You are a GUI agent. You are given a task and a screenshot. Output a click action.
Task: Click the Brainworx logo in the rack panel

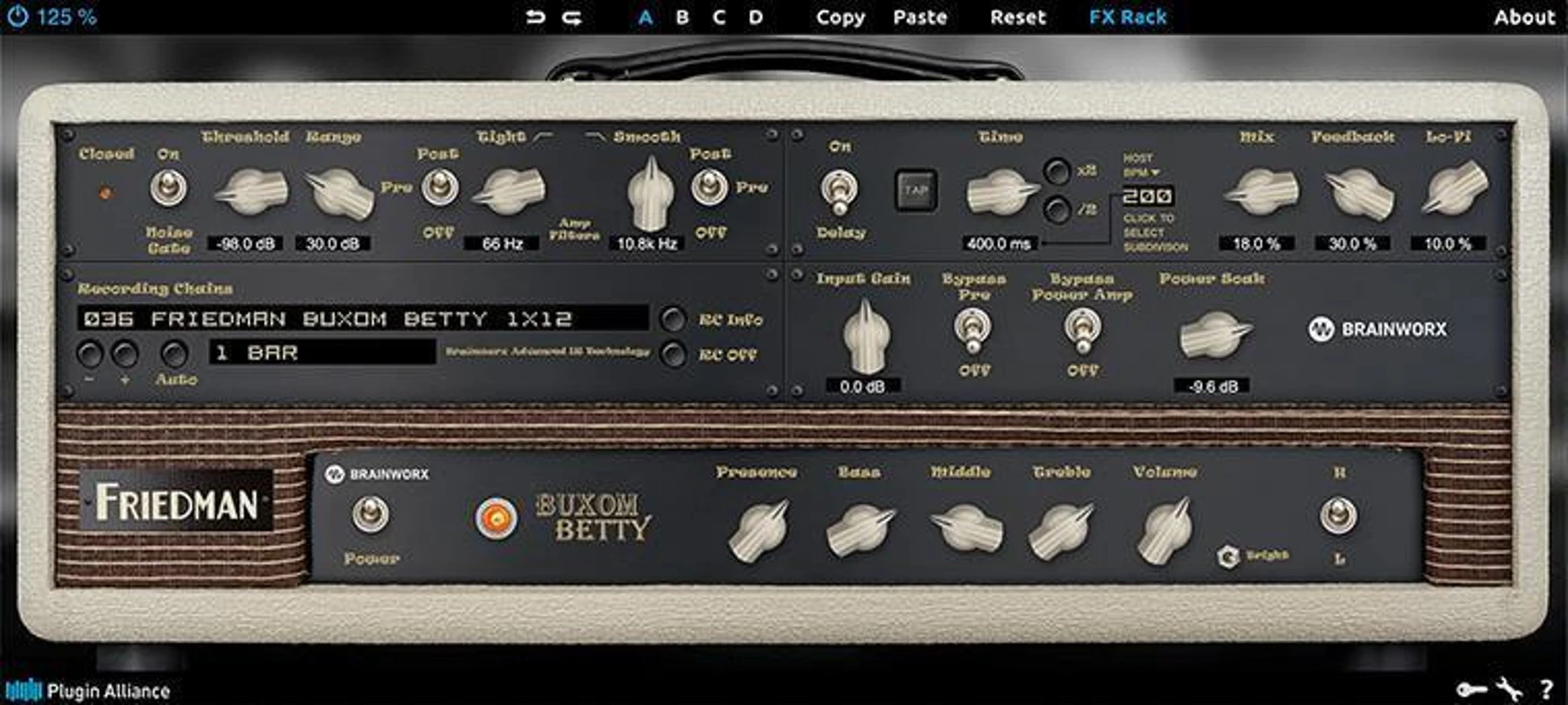(x=1377, y=329)
